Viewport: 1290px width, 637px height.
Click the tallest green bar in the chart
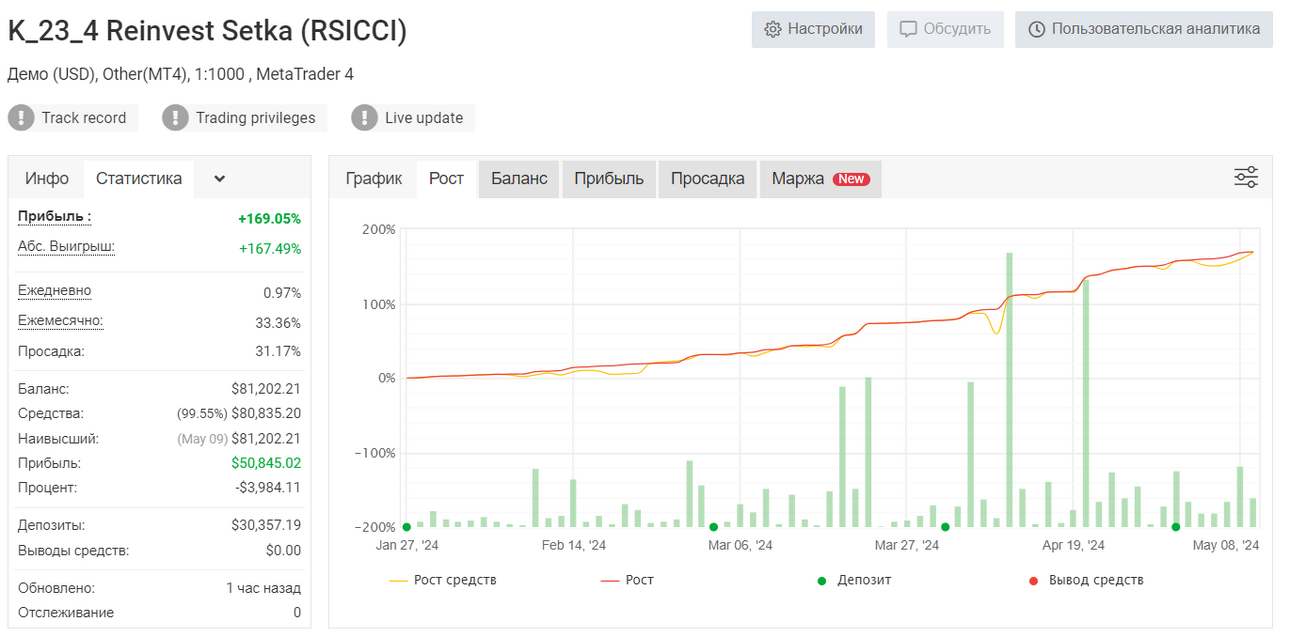tap(1009, 390)
